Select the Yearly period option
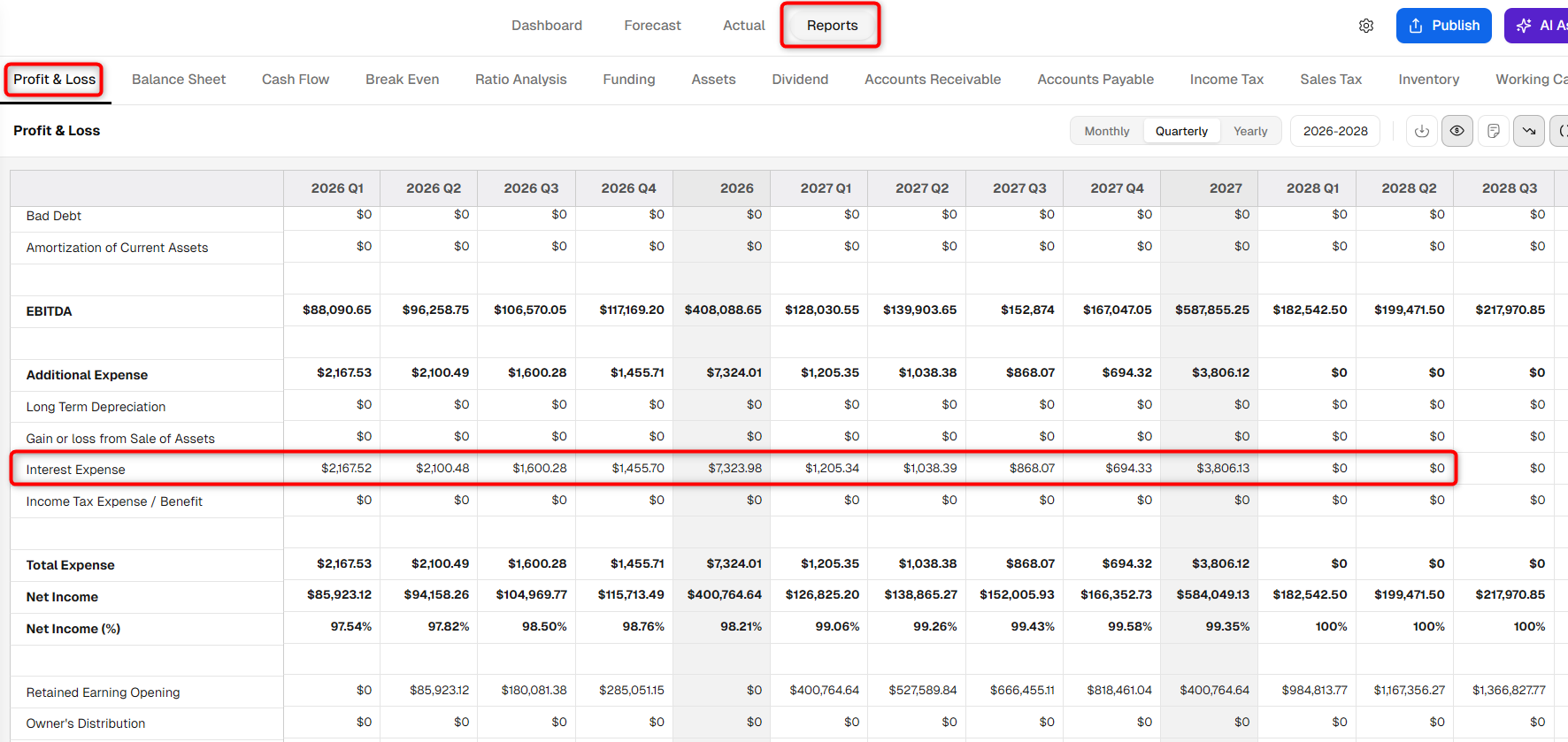This screenshot has height=742, width=1568. click(x=1250, y=131)
